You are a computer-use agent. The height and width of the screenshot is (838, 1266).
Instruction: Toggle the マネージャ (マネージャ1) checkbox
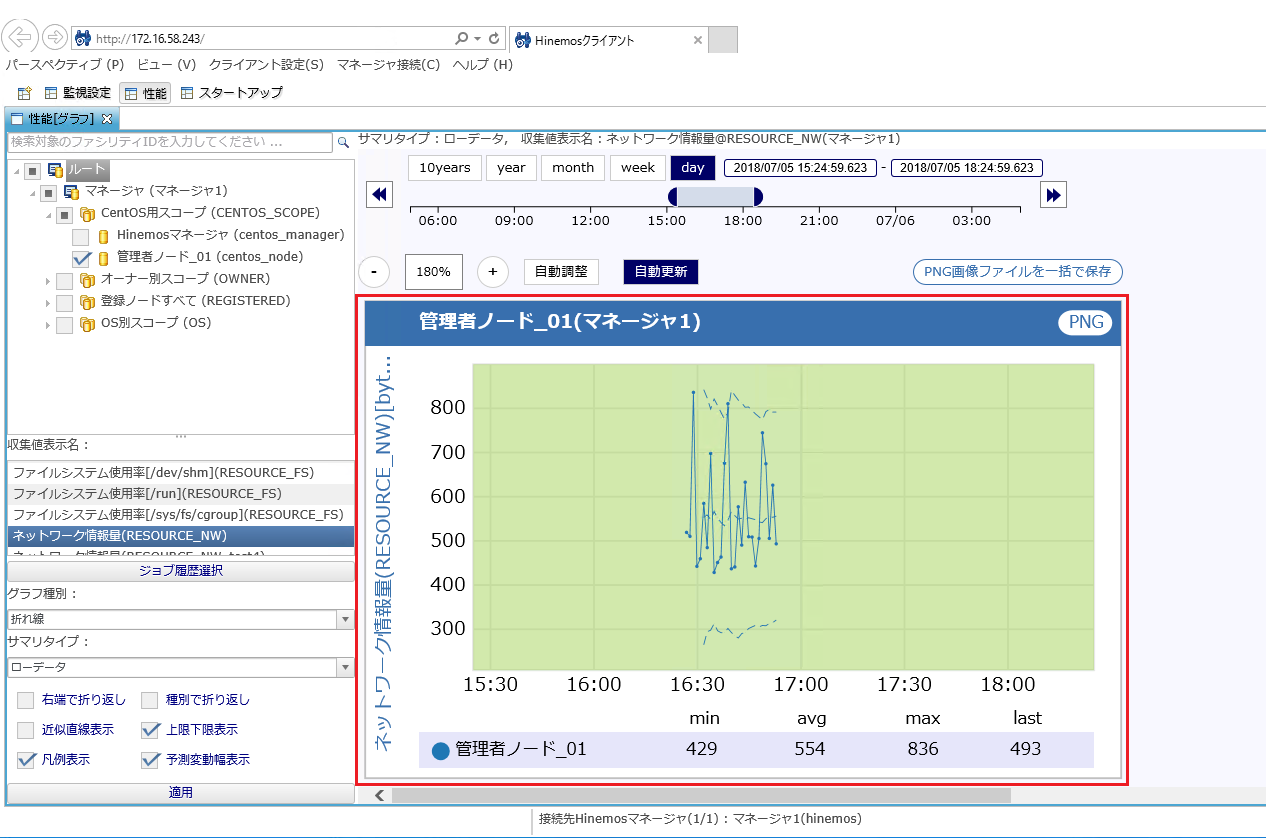click(x=49, y=192)
